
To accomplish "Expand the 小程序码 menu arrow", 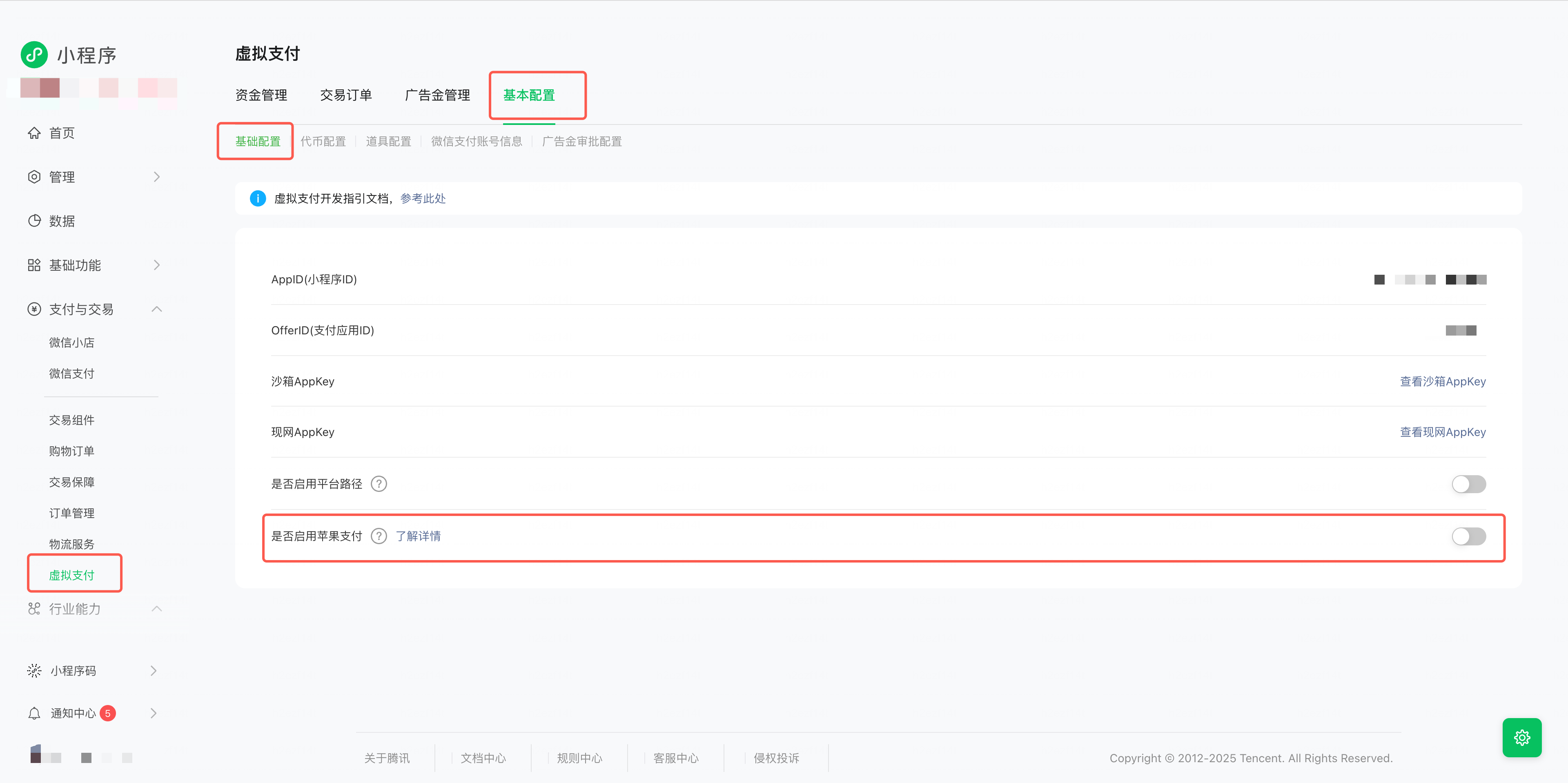I will tap(154, 670).
